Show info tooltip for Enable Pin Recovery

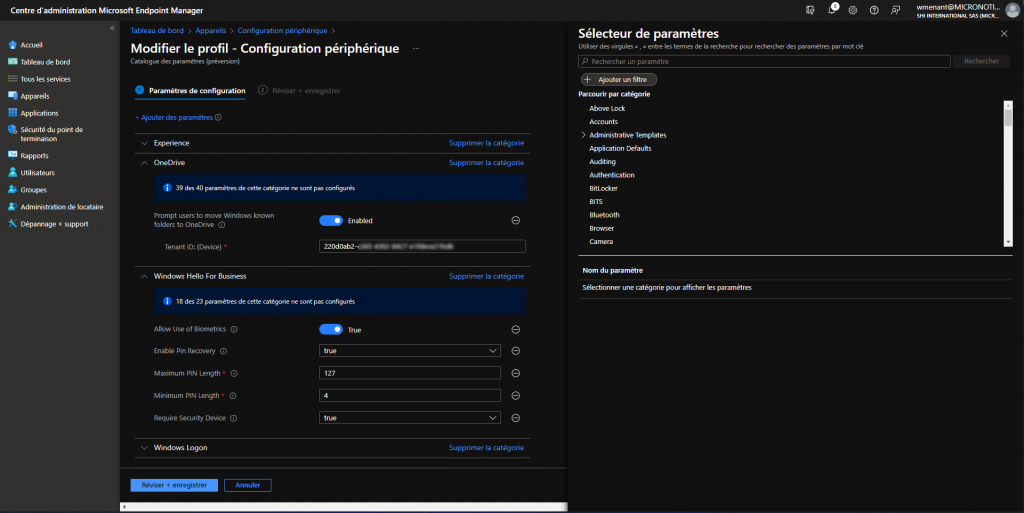coord(223,351)
